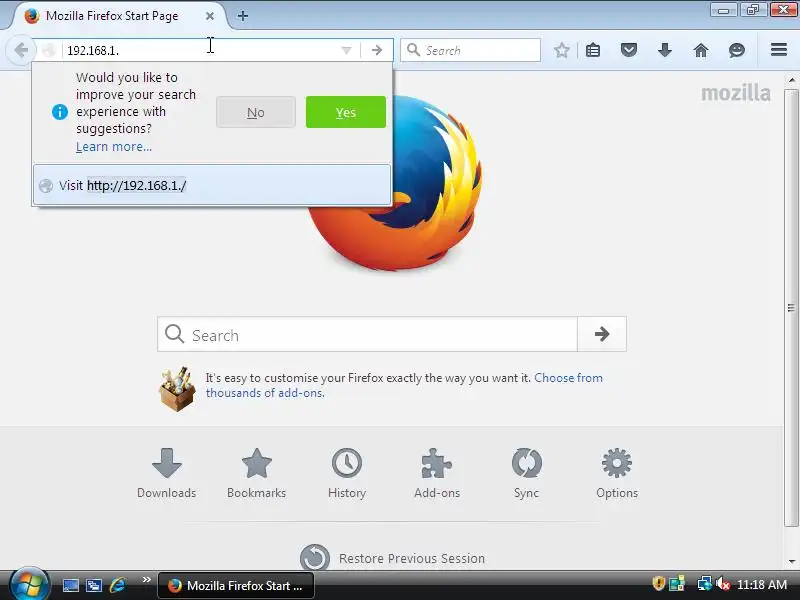This screenshot has width=800, height=600.
Task: Open Choose from thousands of add-ons link
Action: click(x=404, y=385)
